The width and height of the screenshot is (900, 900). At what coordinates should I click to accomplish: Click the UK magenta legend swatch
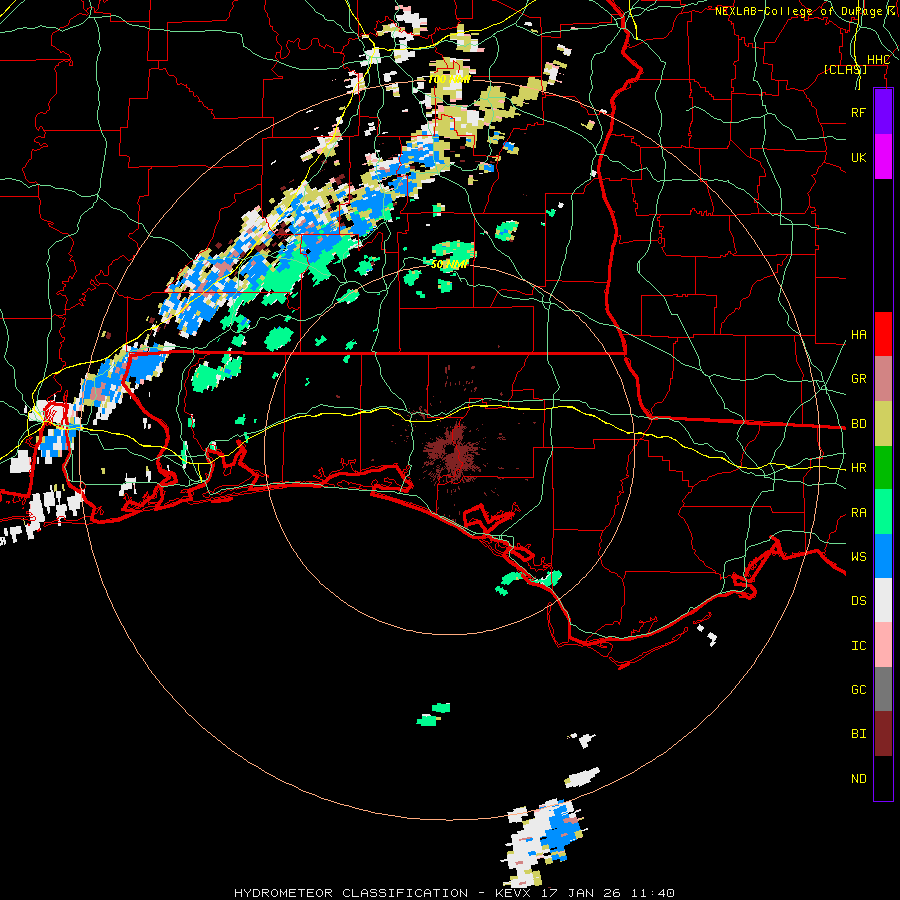coord(883,157)
